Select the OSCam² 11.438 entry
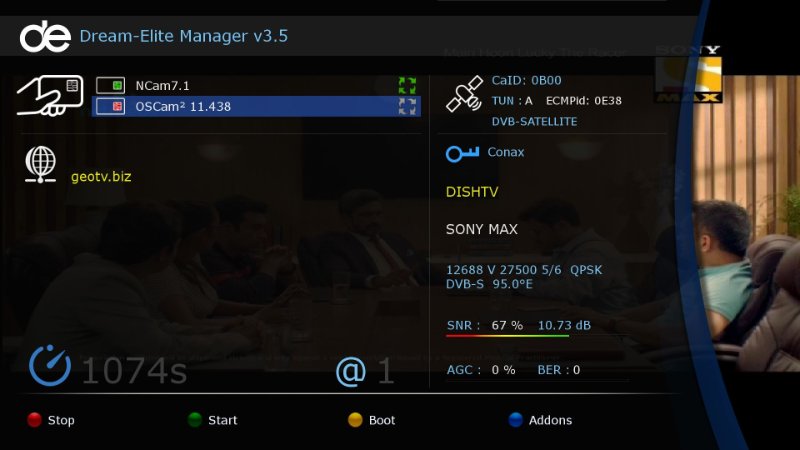 point(183,106)
